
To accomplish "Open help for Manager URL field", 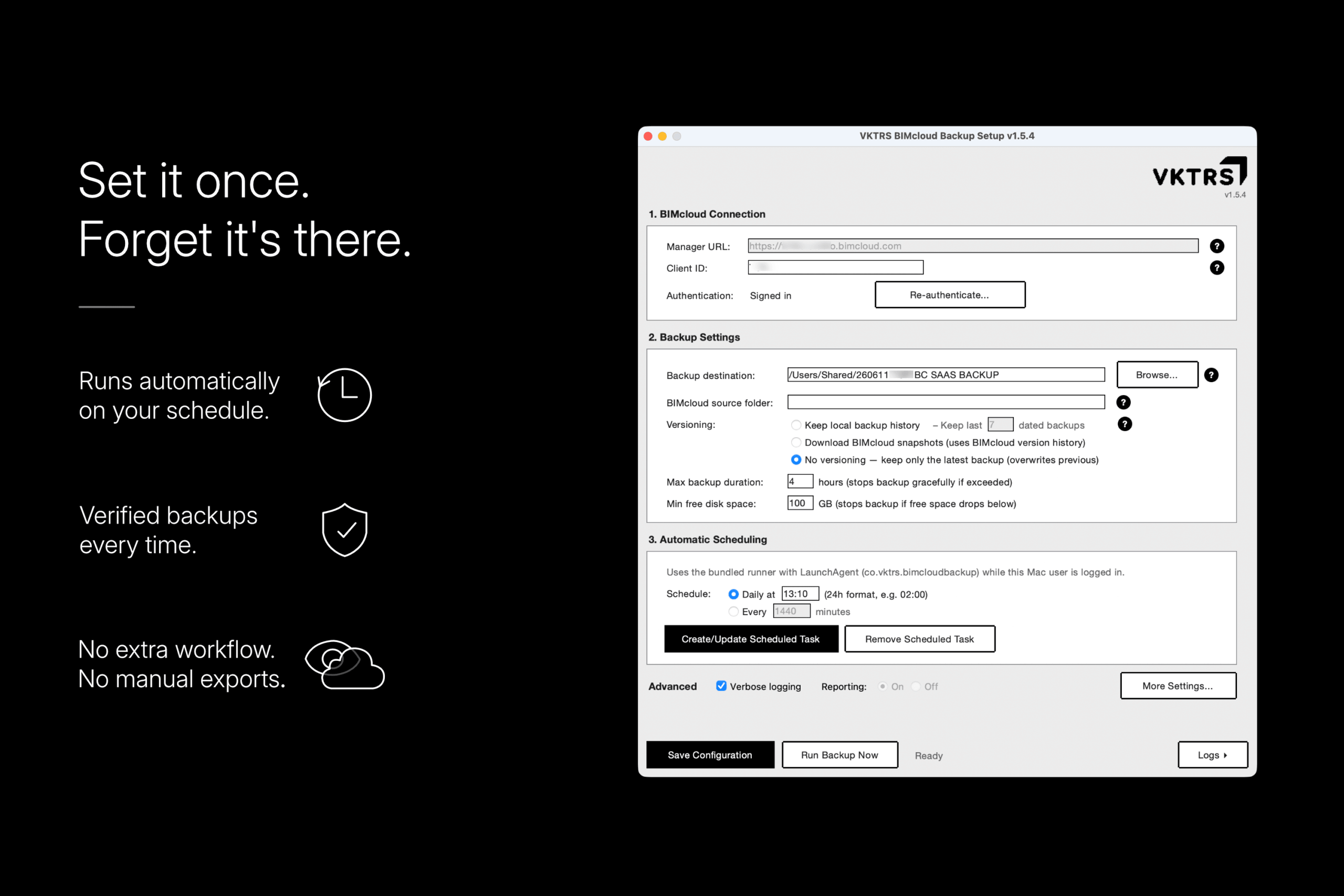I will tap(1216, 246).
